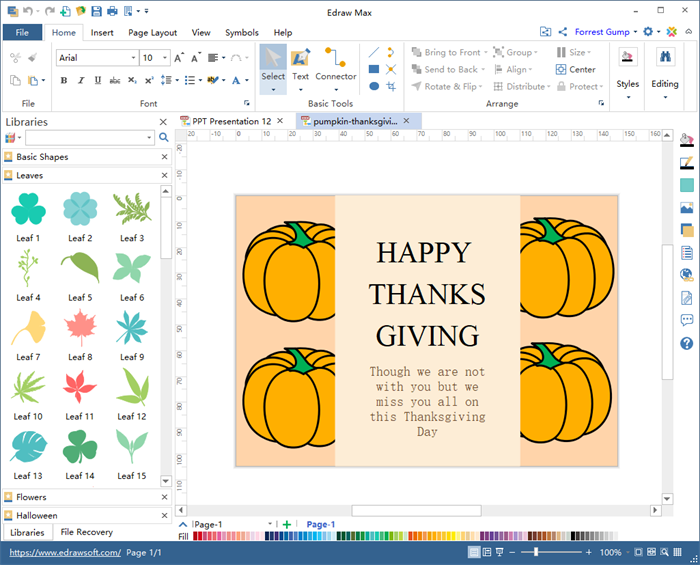Click the zoom slider handle
Viewport: 700px width, 565px height.
(536, 552)
